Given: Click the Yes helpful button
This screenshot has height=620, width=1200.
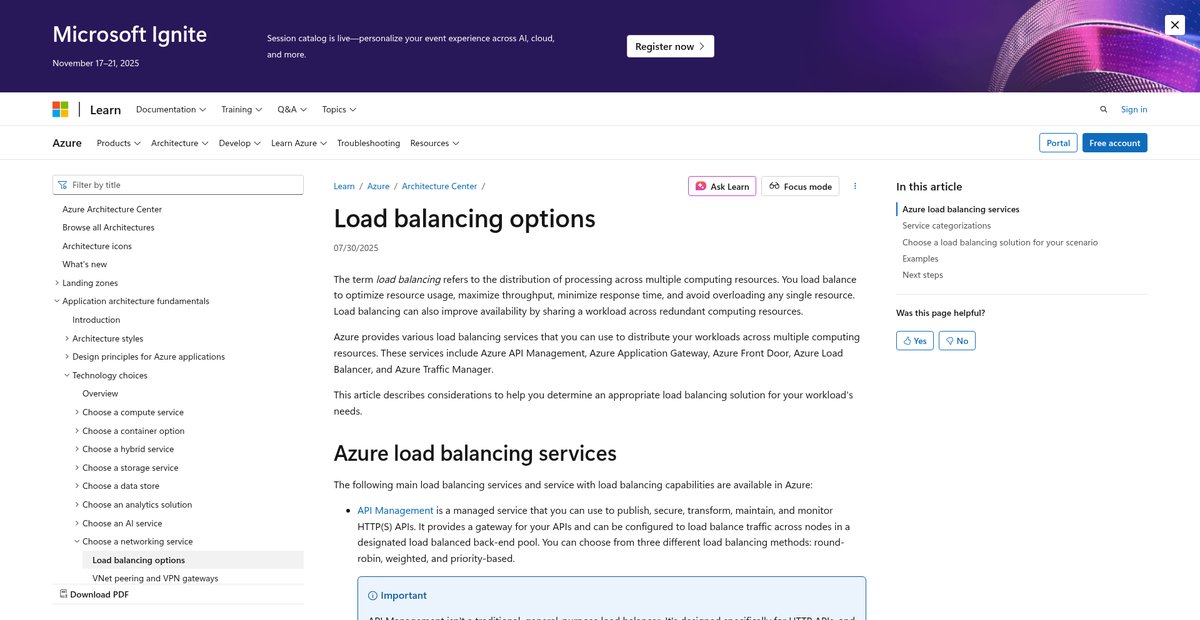Looking at the screenshot, I should click(914, 341).
